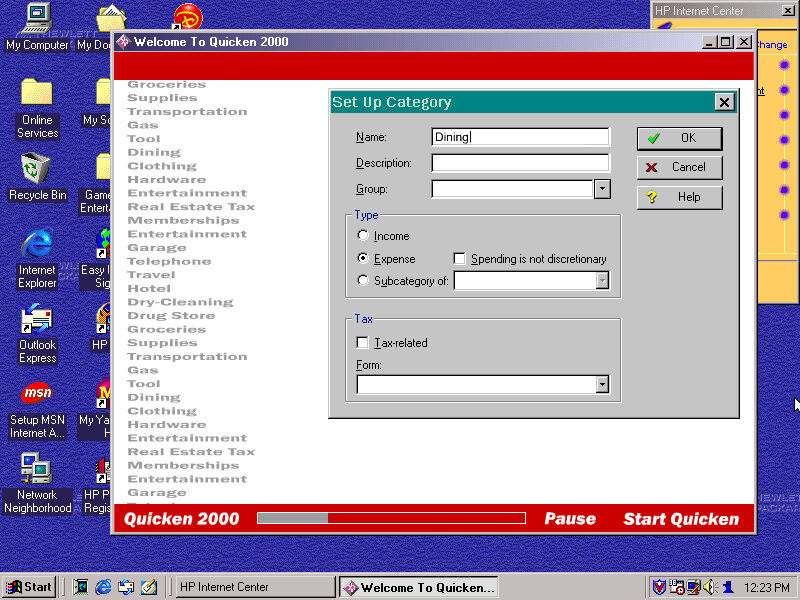
Task: Open the My Computer desktop icon
Action: click(x=37, y=17)
